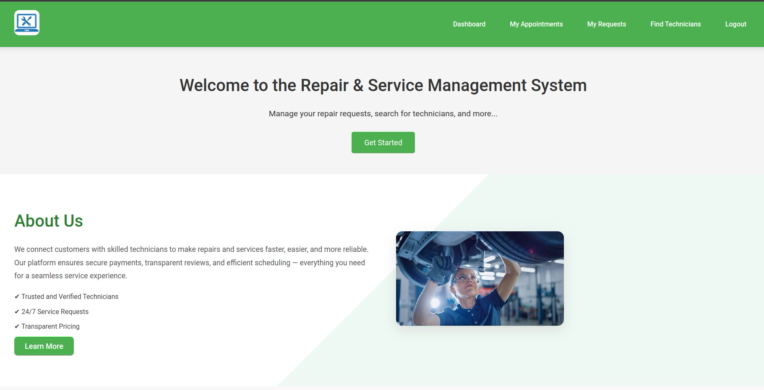Click the repair system logo icon
Viewport: 764px width, 390px height.
(x=27, y=23)
